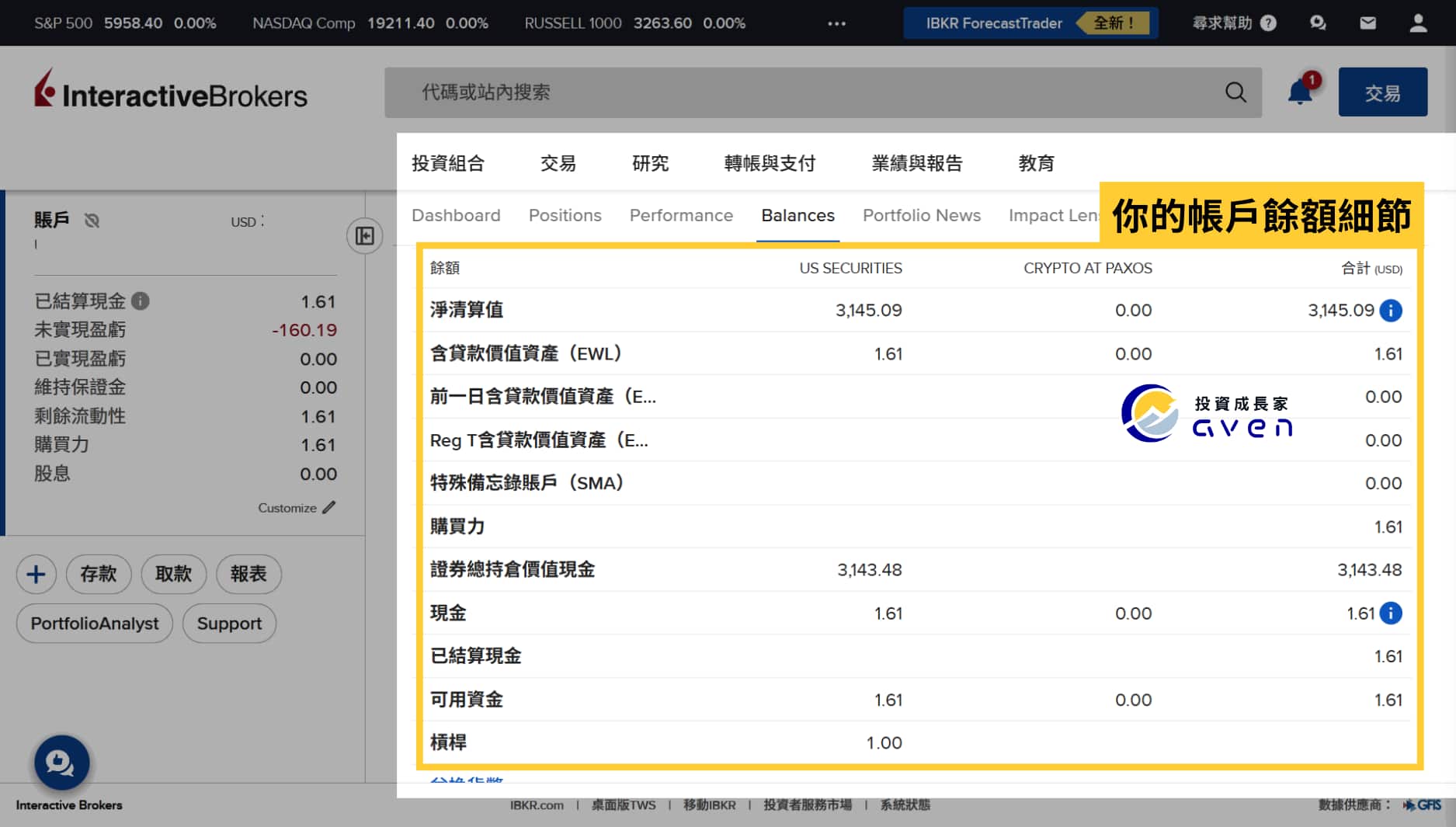Expand the three dots ticker menu

(x=836, y=23)
